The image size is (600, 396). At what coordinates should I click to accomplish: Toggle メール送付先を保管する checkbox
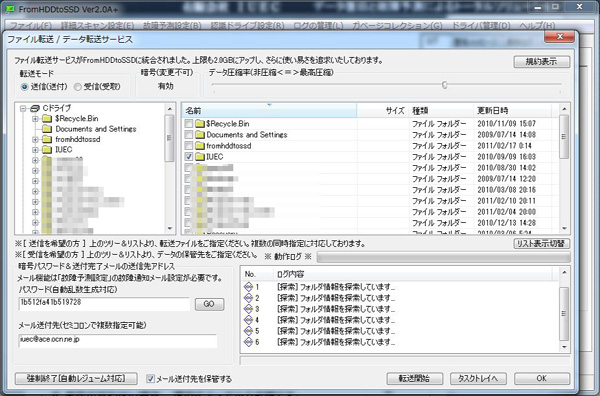(150, 379)
